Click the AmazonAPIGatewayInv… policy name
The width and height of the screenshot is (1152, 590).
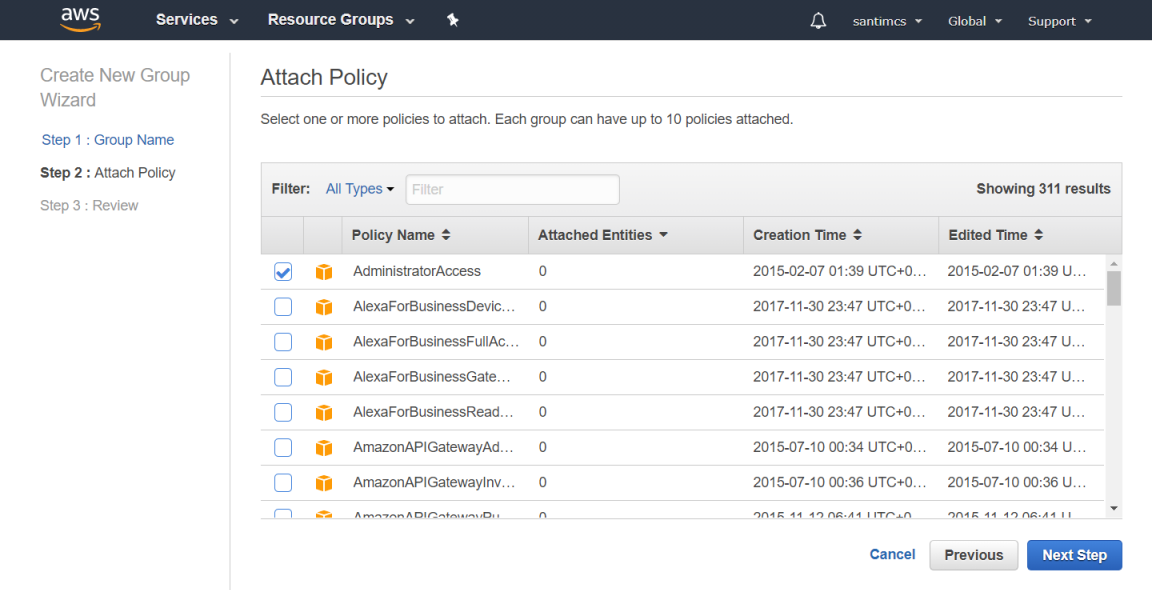pyautogui.click(x=433, y=483)
